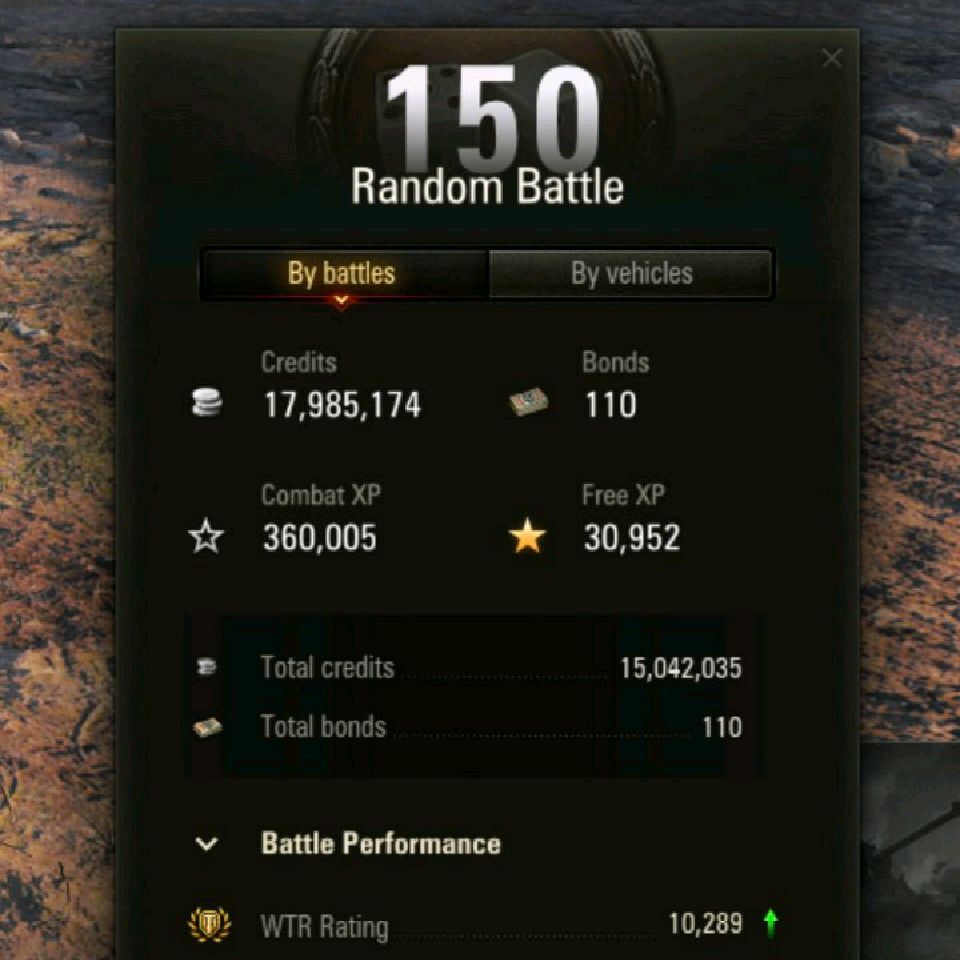This screenshot has height=960, width=960.
Task: Switch to the By vehicles tab
Action: click(631, 274)
